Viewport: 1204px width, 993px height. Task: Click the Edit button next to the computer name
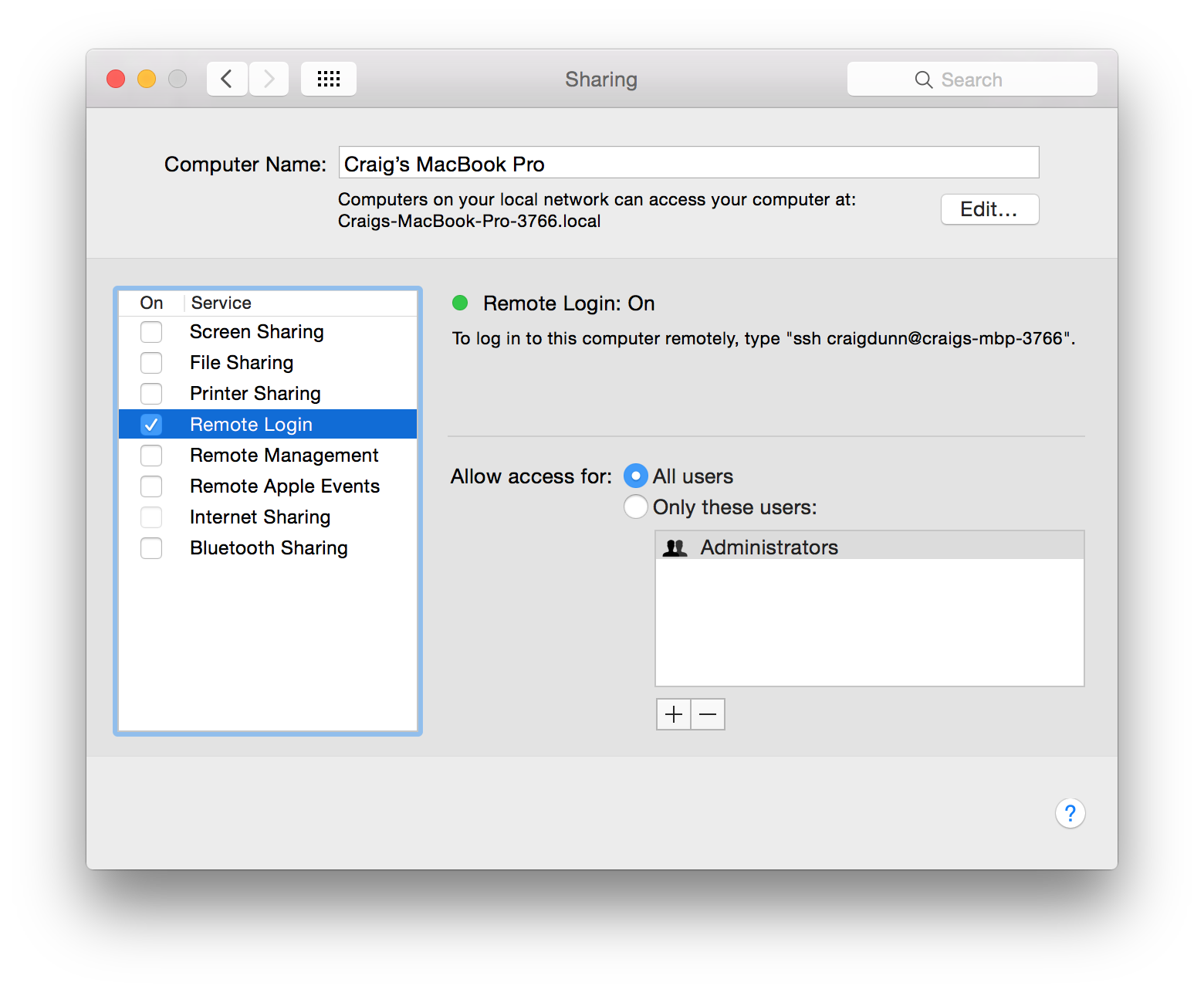tap(989, 208)
